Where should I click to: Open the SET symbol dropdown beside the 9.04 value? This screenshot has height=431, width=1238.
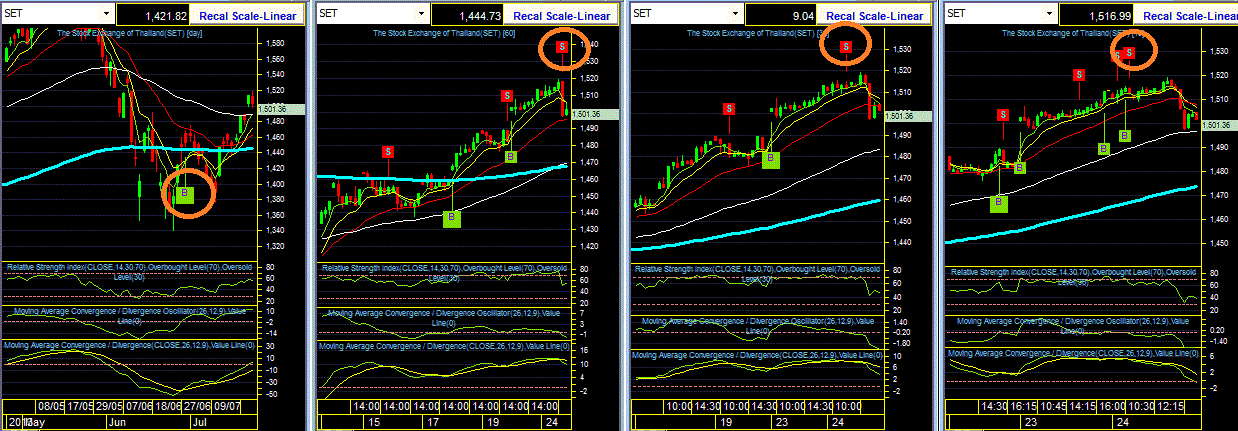[x=736, y=14]
